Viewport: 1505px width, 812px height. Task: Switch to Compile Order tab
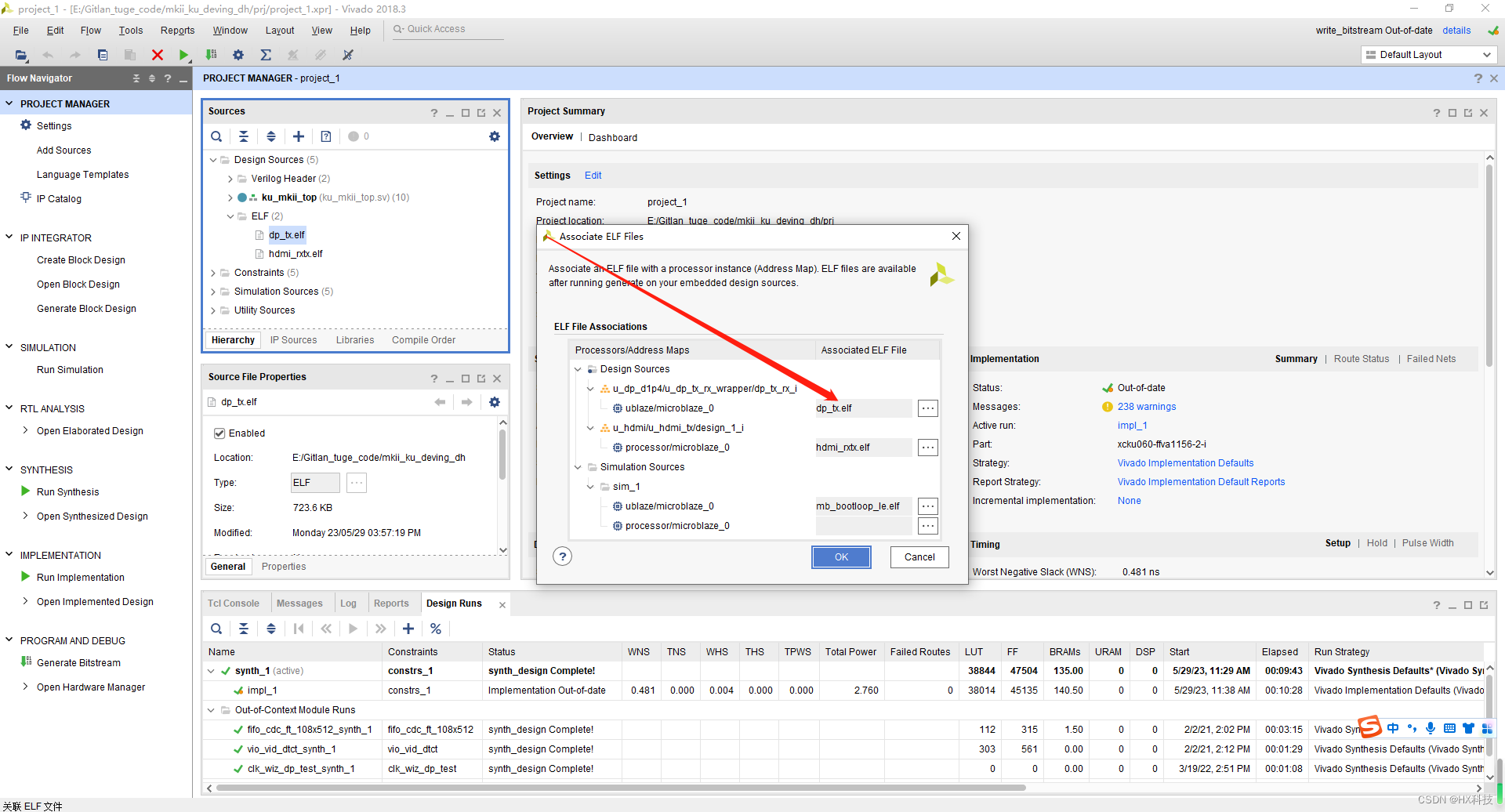point(423,340)
